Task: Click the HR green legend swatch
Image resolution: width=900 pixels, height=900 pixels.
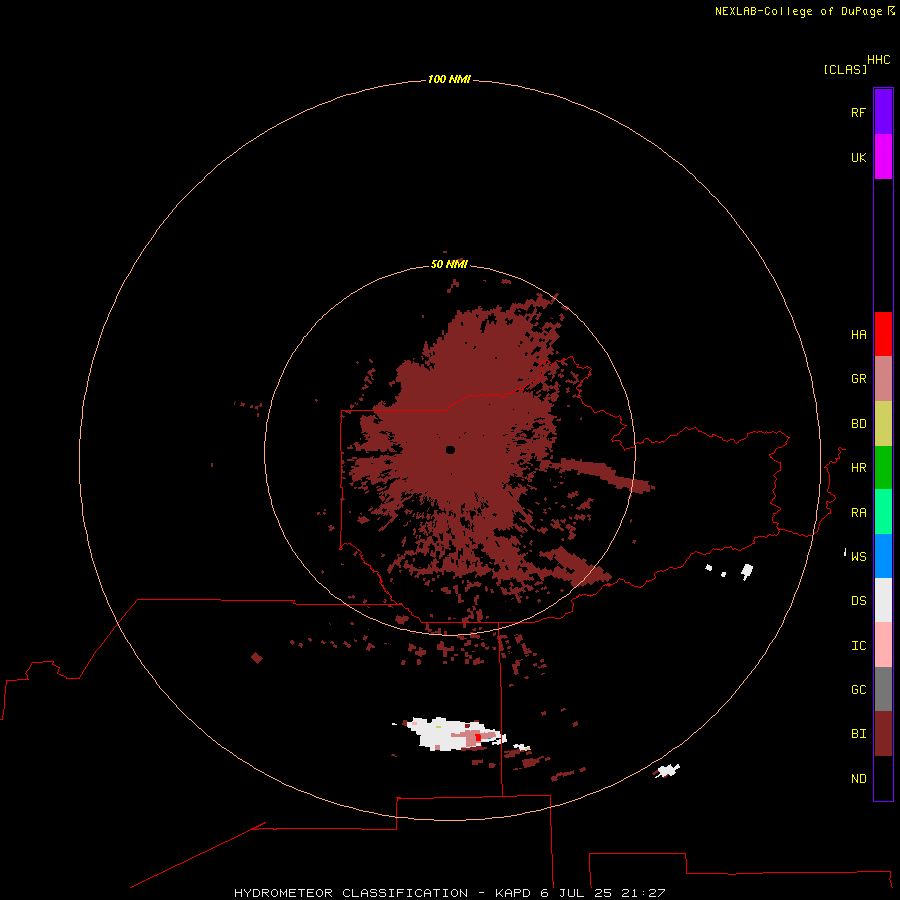Action: 883,468
